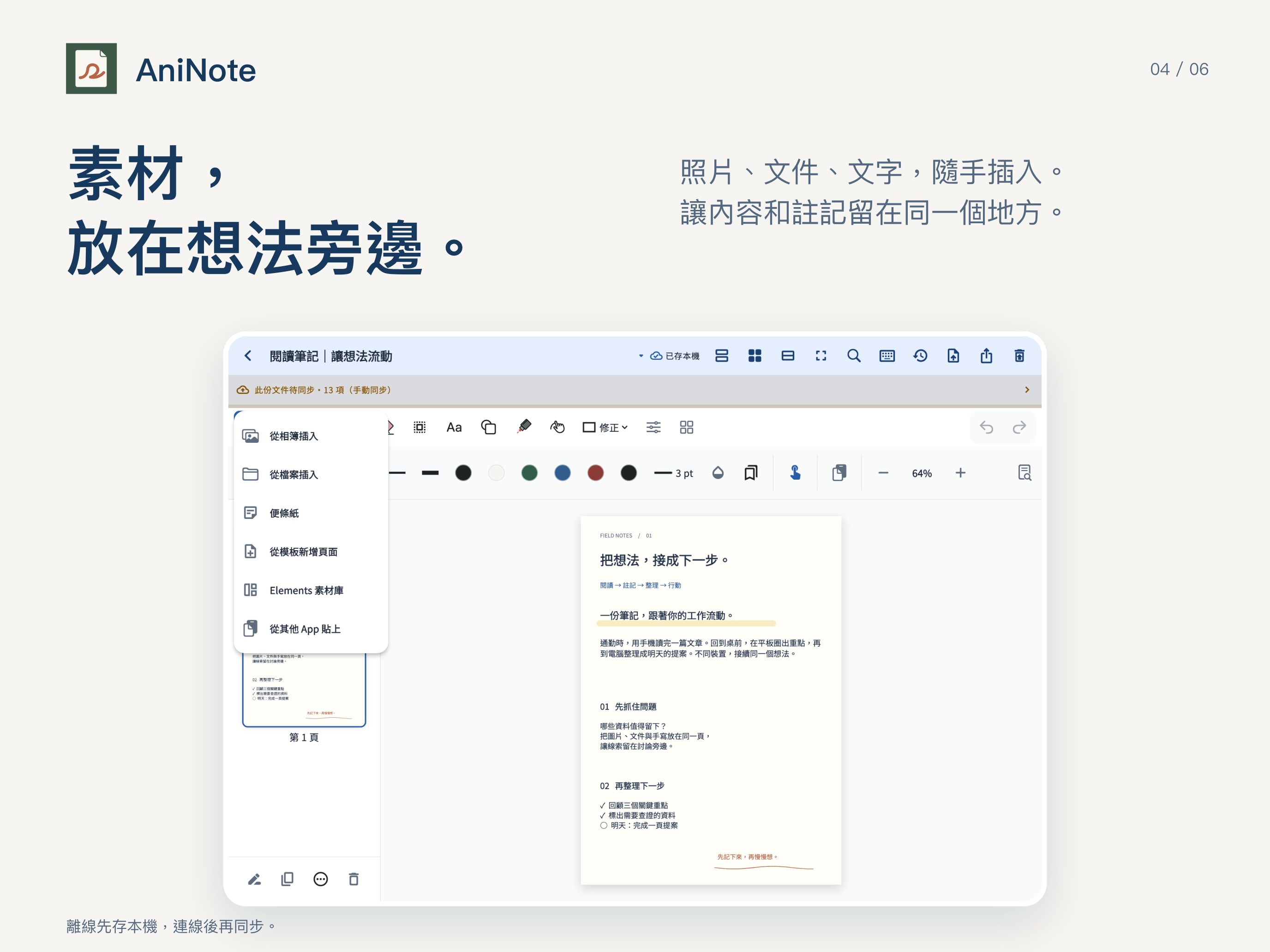Choose 從其他 App 貼上
1270x952 pixels.
point(311,629)
